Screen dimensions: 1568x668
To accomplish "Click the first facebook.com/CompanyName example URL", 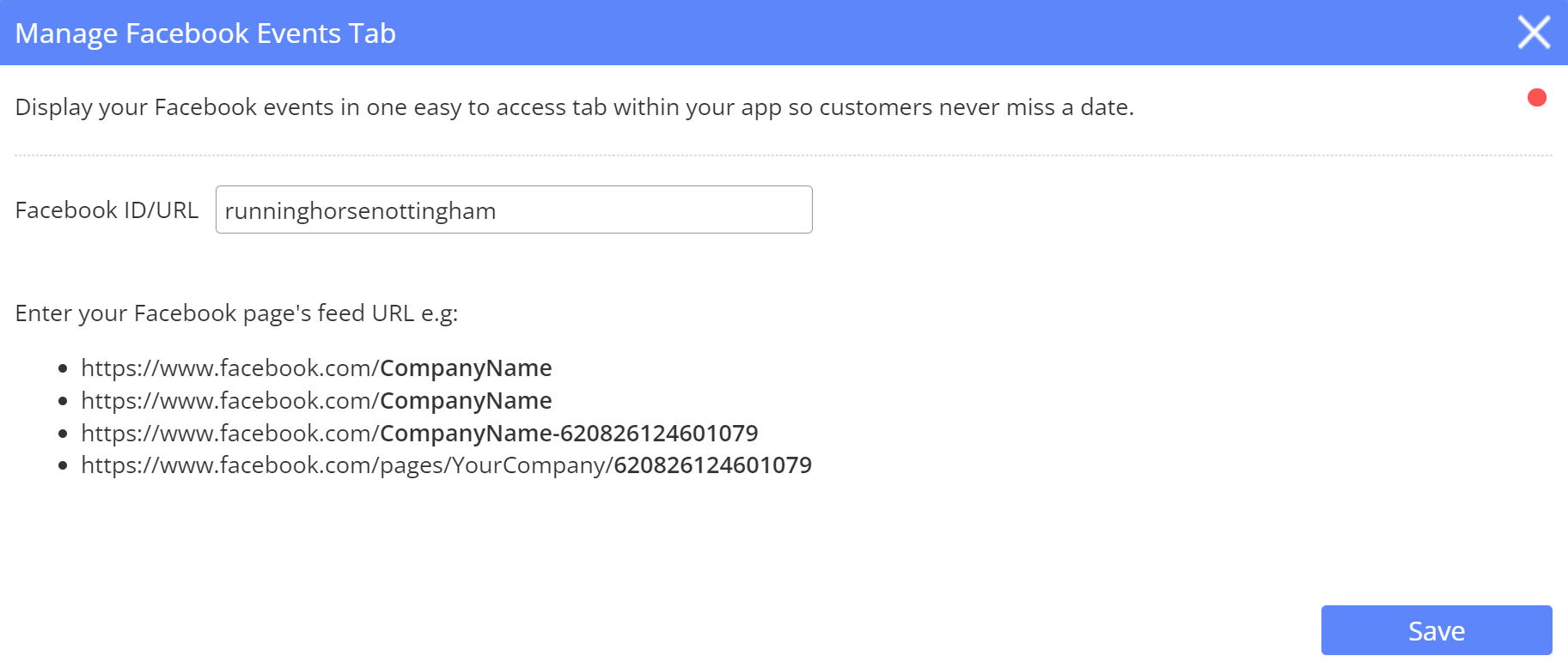I will point(316,368).
